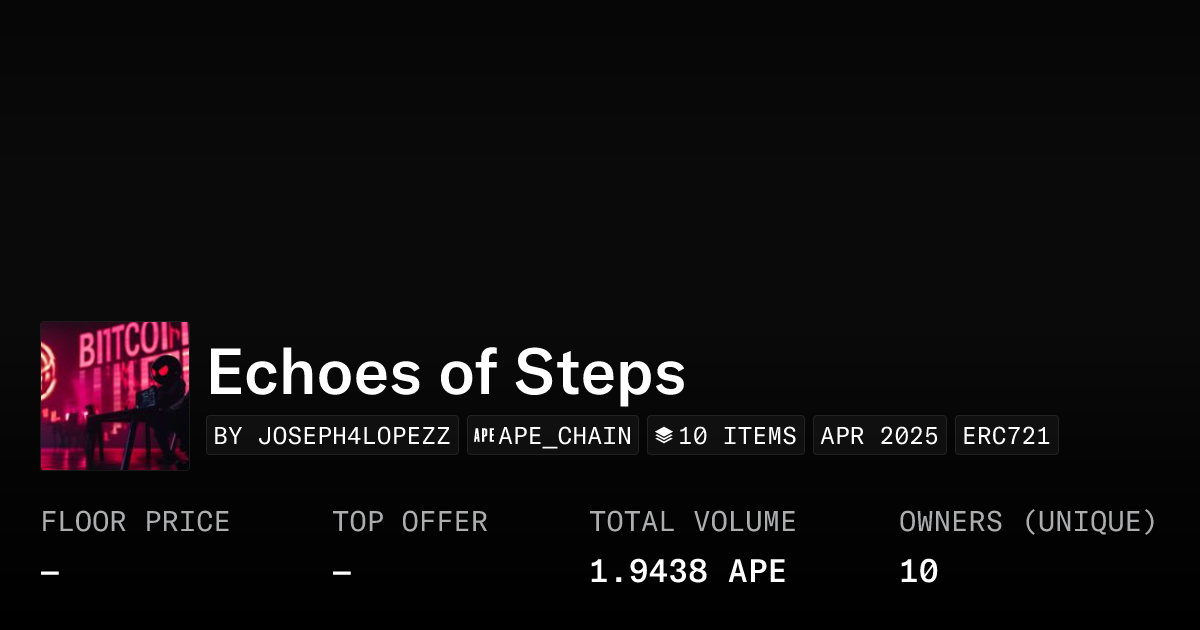Open the Echoes of Steps collection title

point(446,373)
